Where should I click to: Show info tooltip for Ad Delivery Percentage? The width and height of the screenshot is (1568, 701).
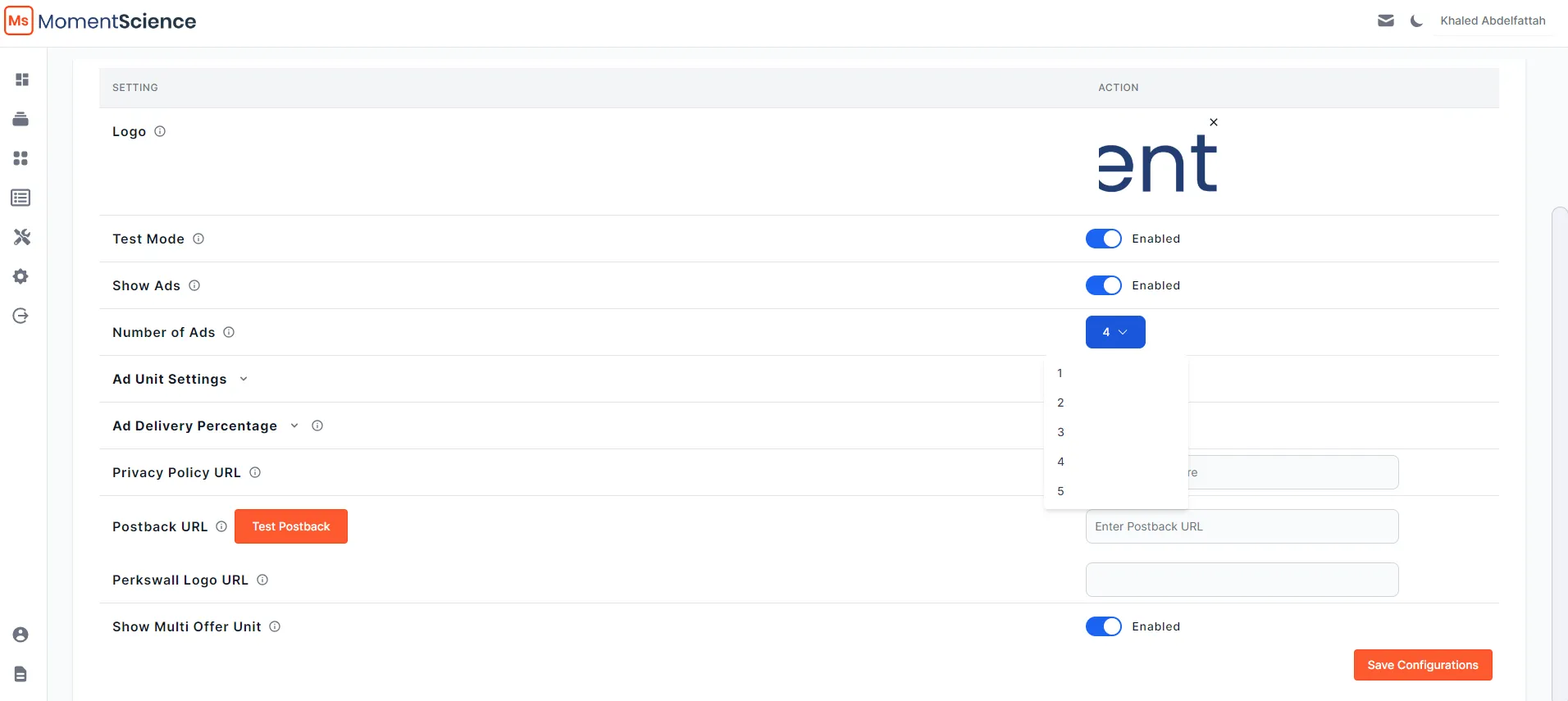point(317,426)
